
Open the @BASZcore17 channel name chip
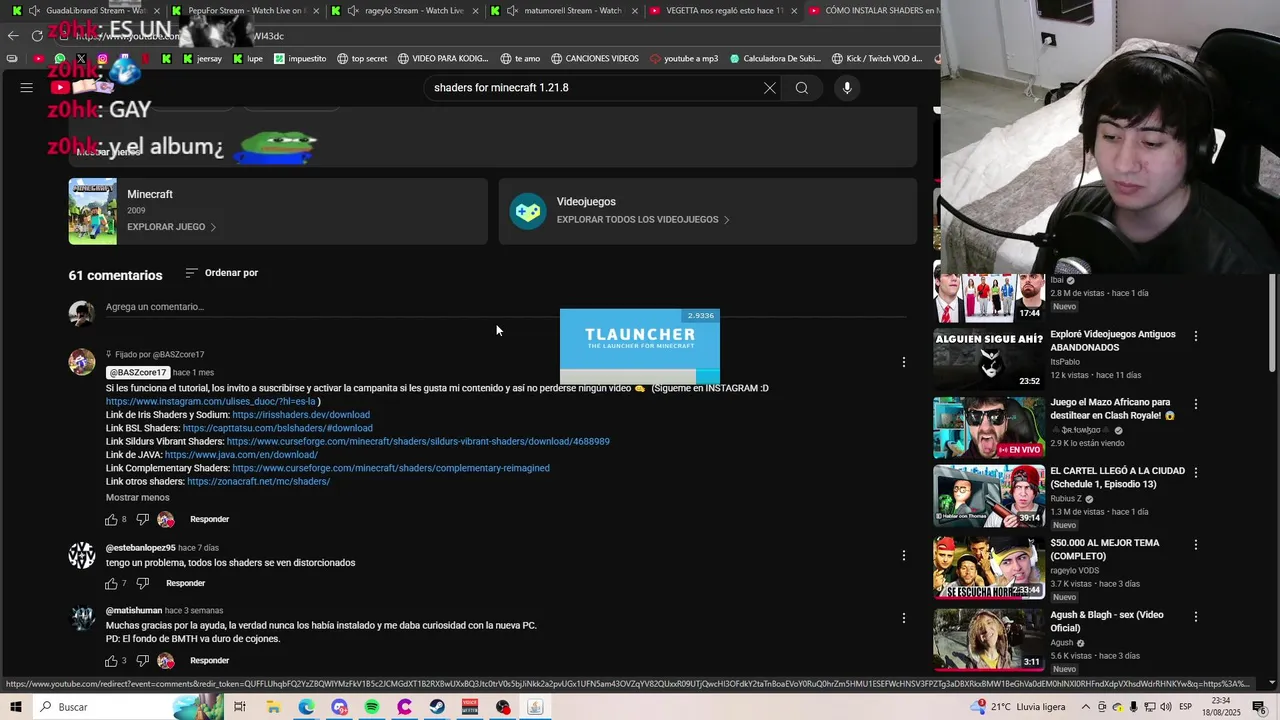tap(137, 373)
